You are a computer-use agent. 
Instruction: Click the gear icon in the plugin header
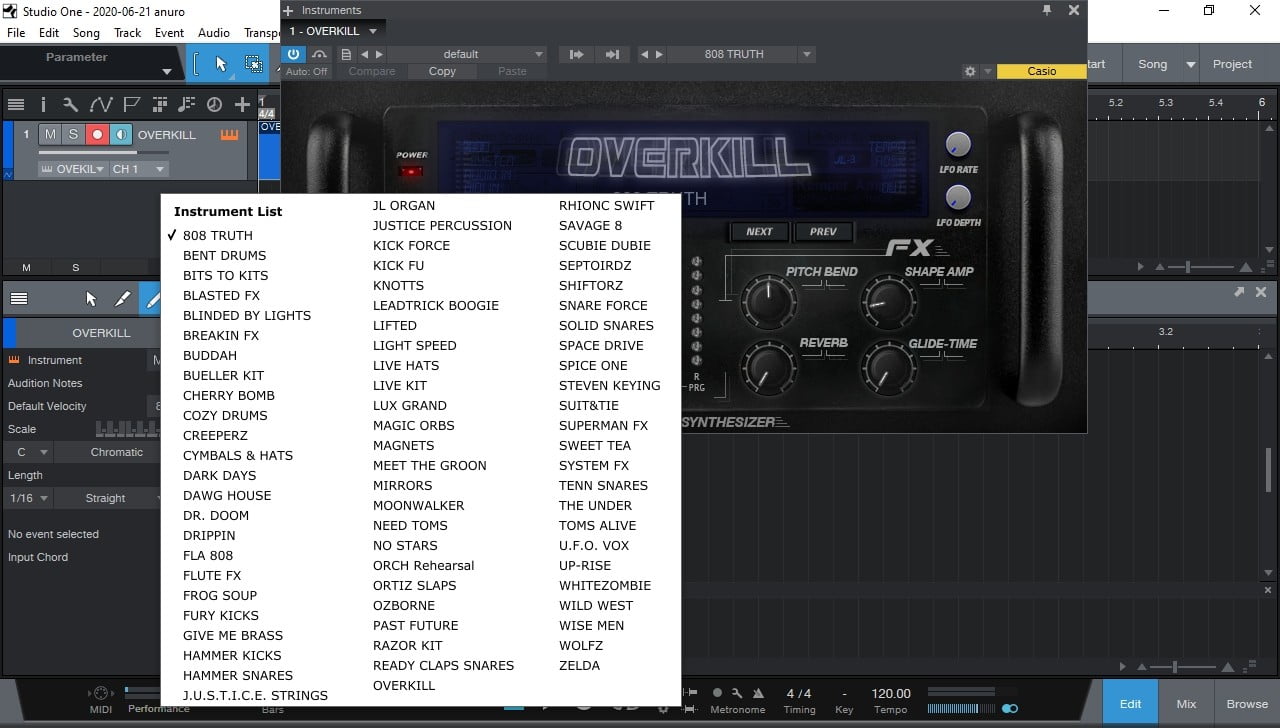tap(969, 72)
